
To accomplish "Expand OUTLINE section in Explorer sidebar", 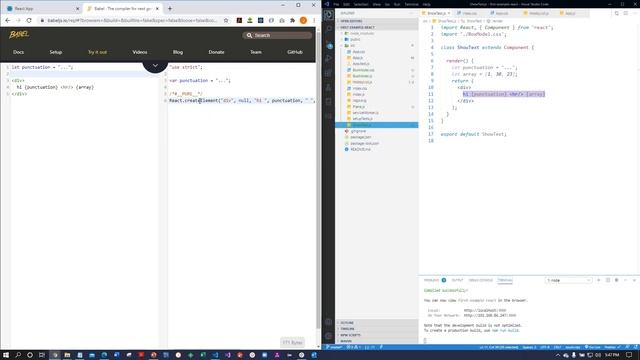I will [376, 323].
